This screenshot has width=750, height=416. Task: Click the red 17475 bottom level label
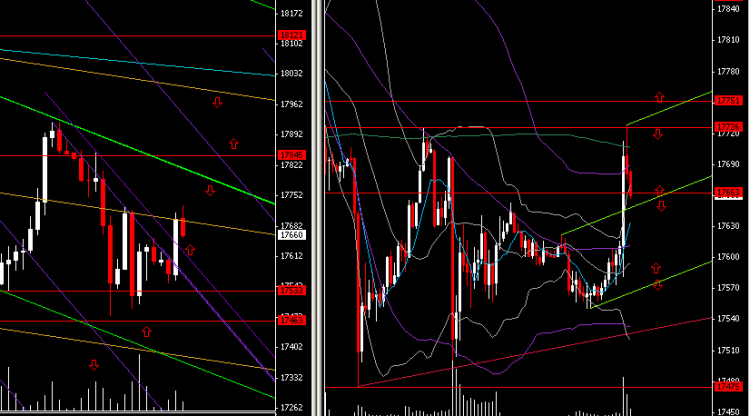click(728, 386)
